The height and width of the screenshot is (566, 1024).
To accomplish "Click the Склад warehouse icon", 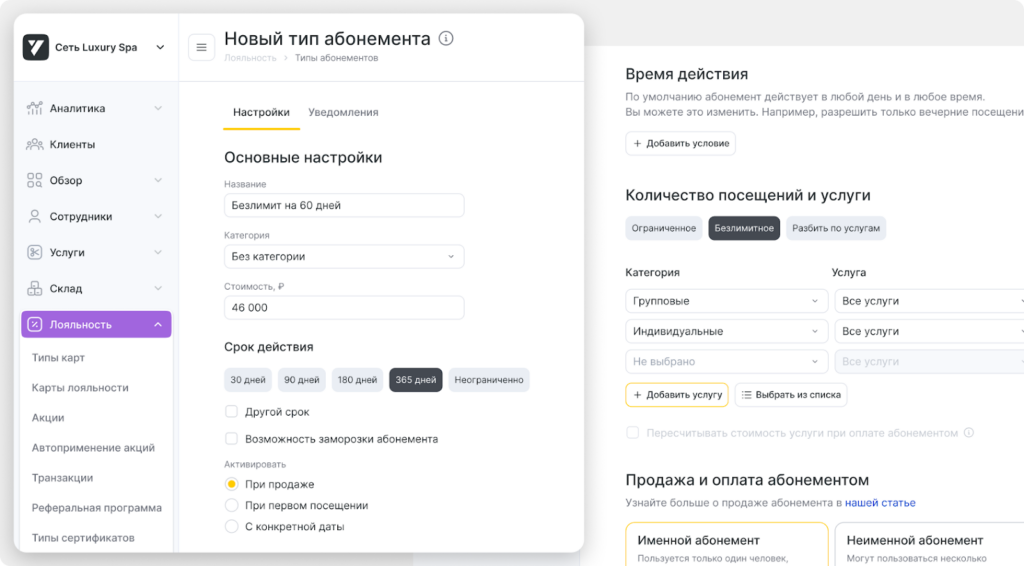I will pos(35,288).
